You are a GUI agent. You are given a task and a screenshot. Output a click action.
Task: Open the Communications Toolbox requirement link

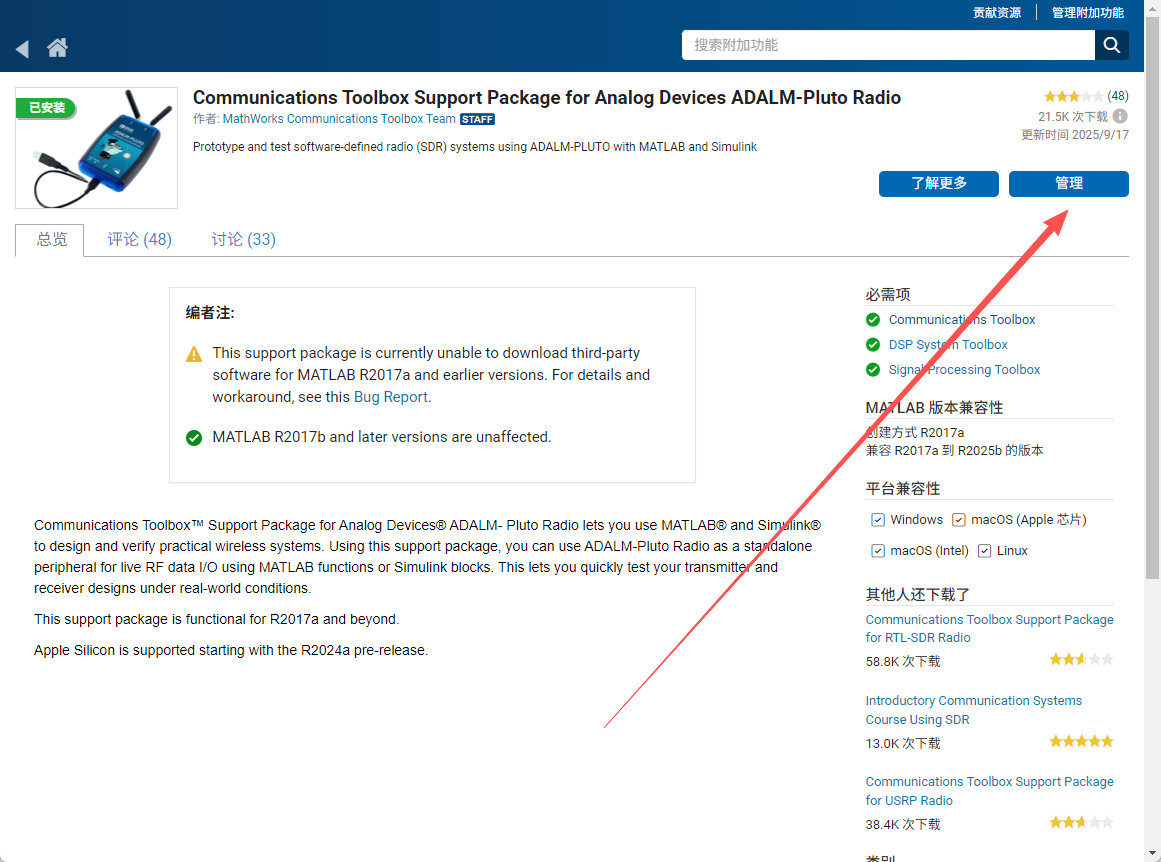tap(962, 320)
